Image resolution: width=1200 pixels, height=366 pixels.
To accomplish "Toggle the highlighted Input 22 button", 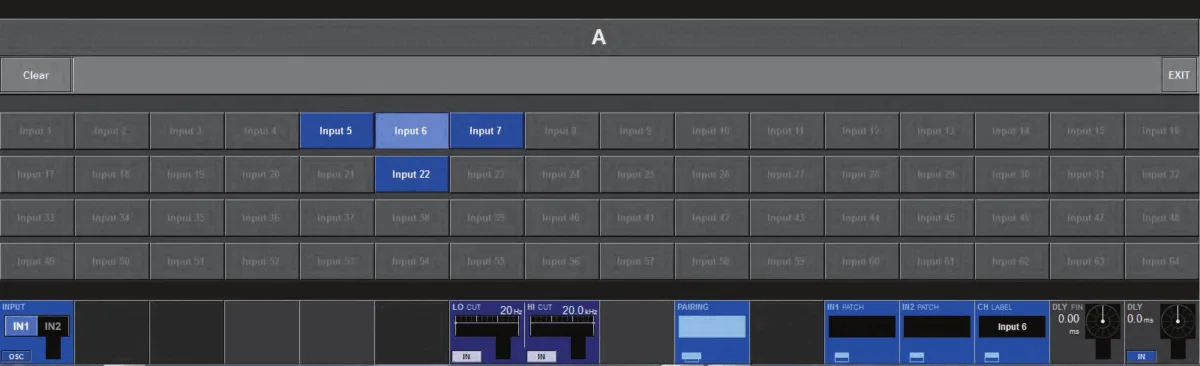I will 411,175.
